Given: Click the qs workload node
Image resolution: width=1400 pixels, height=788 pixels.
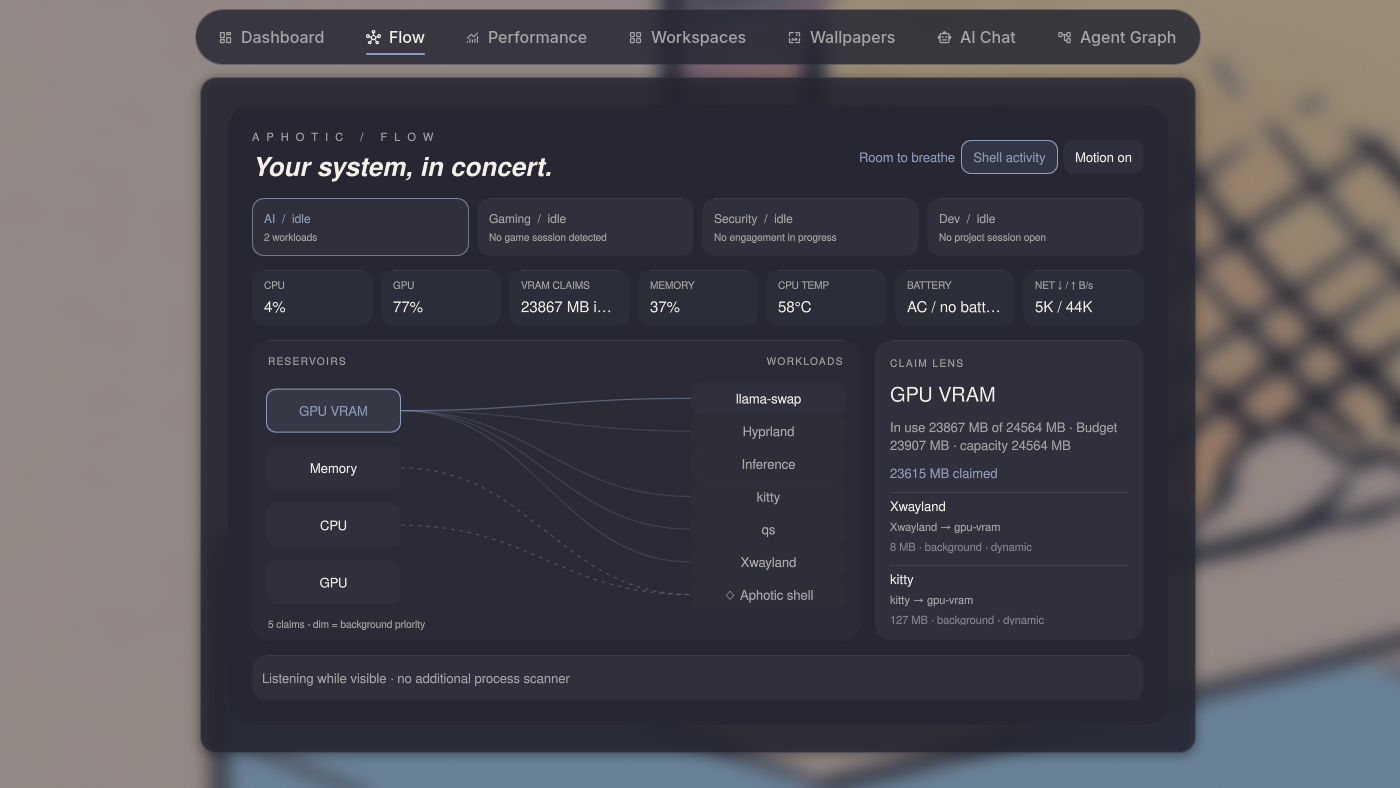Looking at the screenshot, I should (768, 530).
